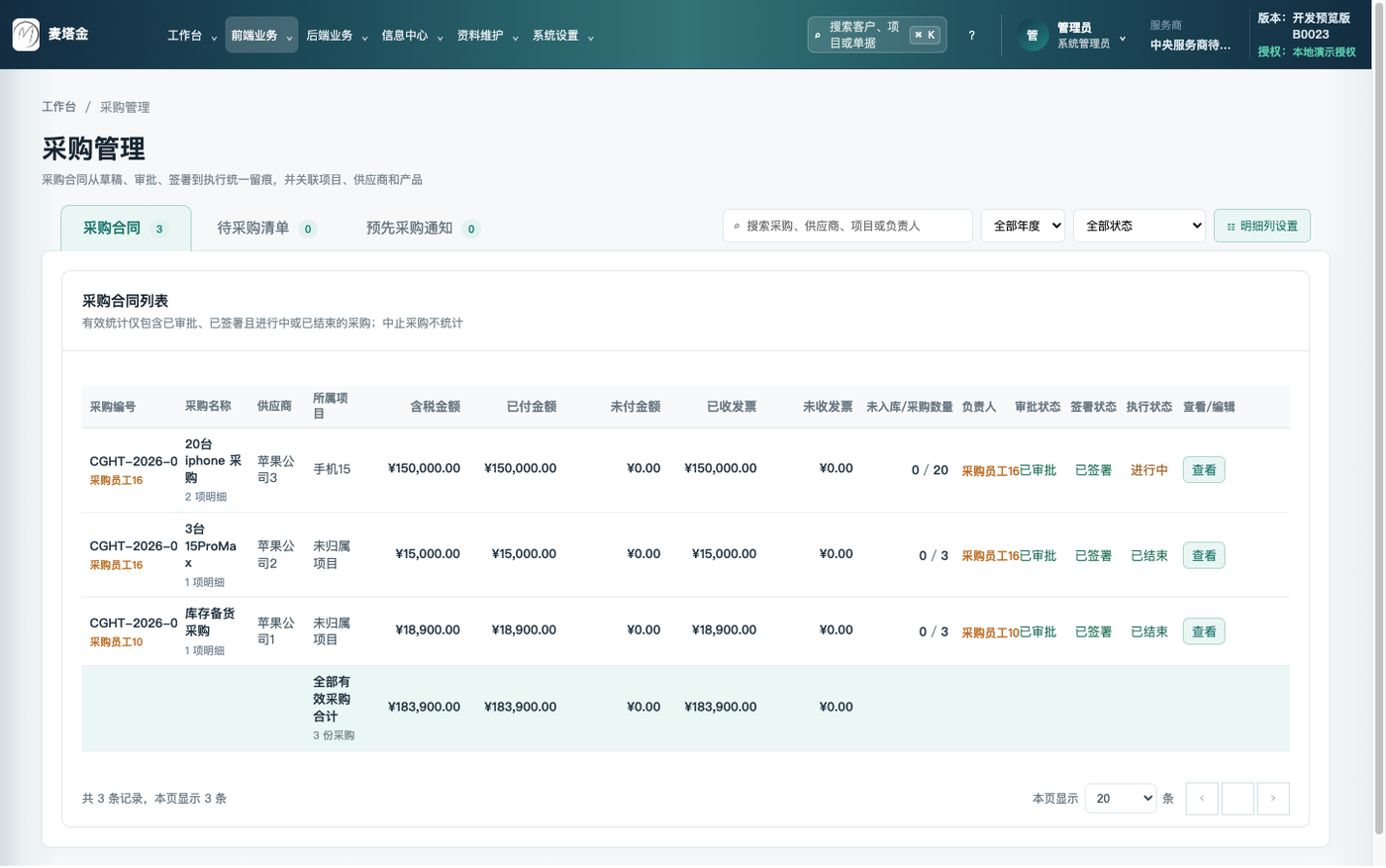
Task: Expand the 系统设置 menu
Action: (562, 36)
